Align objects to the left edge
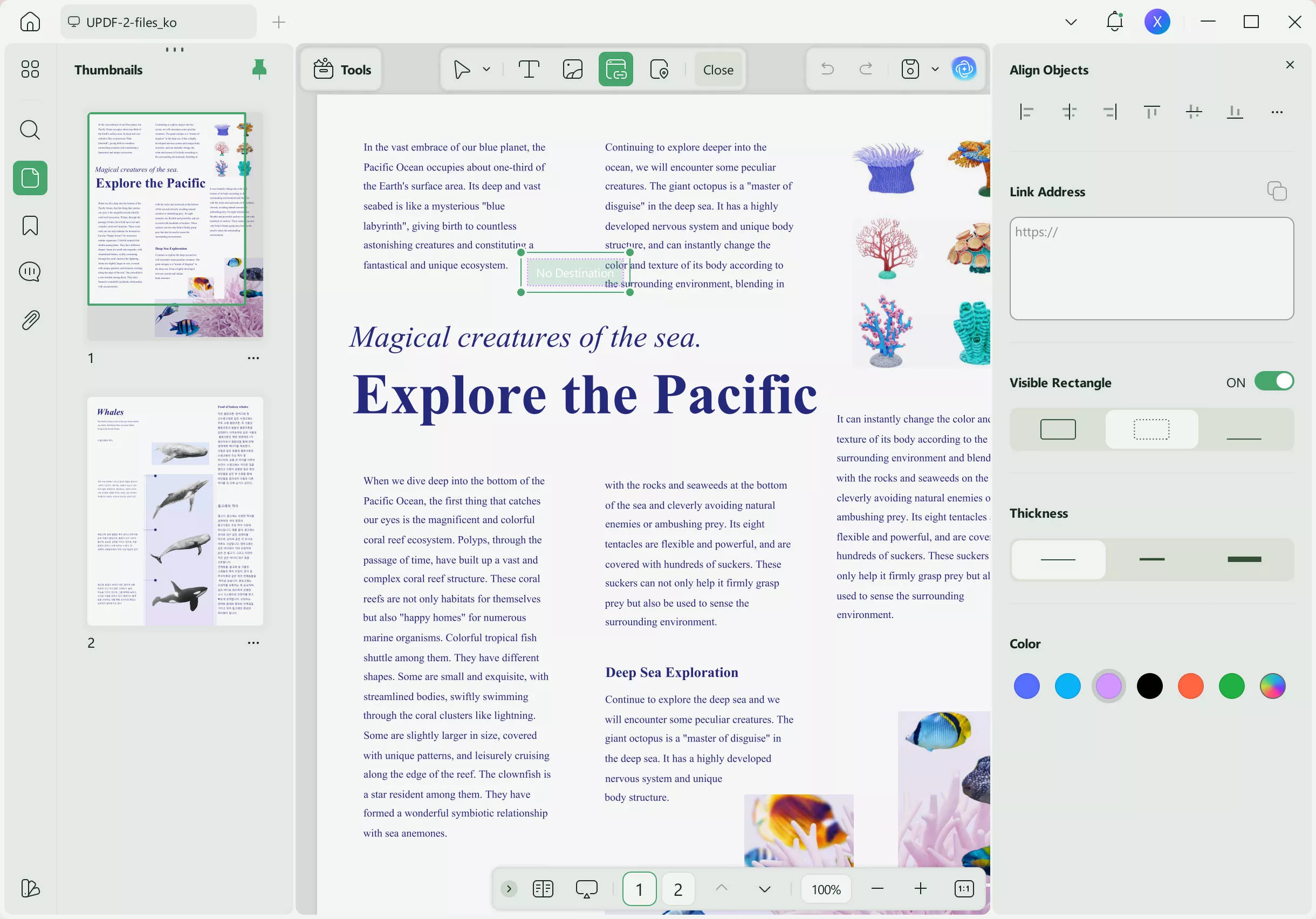The width and height of the screenshot is (1316, 919). [1026, 112]
